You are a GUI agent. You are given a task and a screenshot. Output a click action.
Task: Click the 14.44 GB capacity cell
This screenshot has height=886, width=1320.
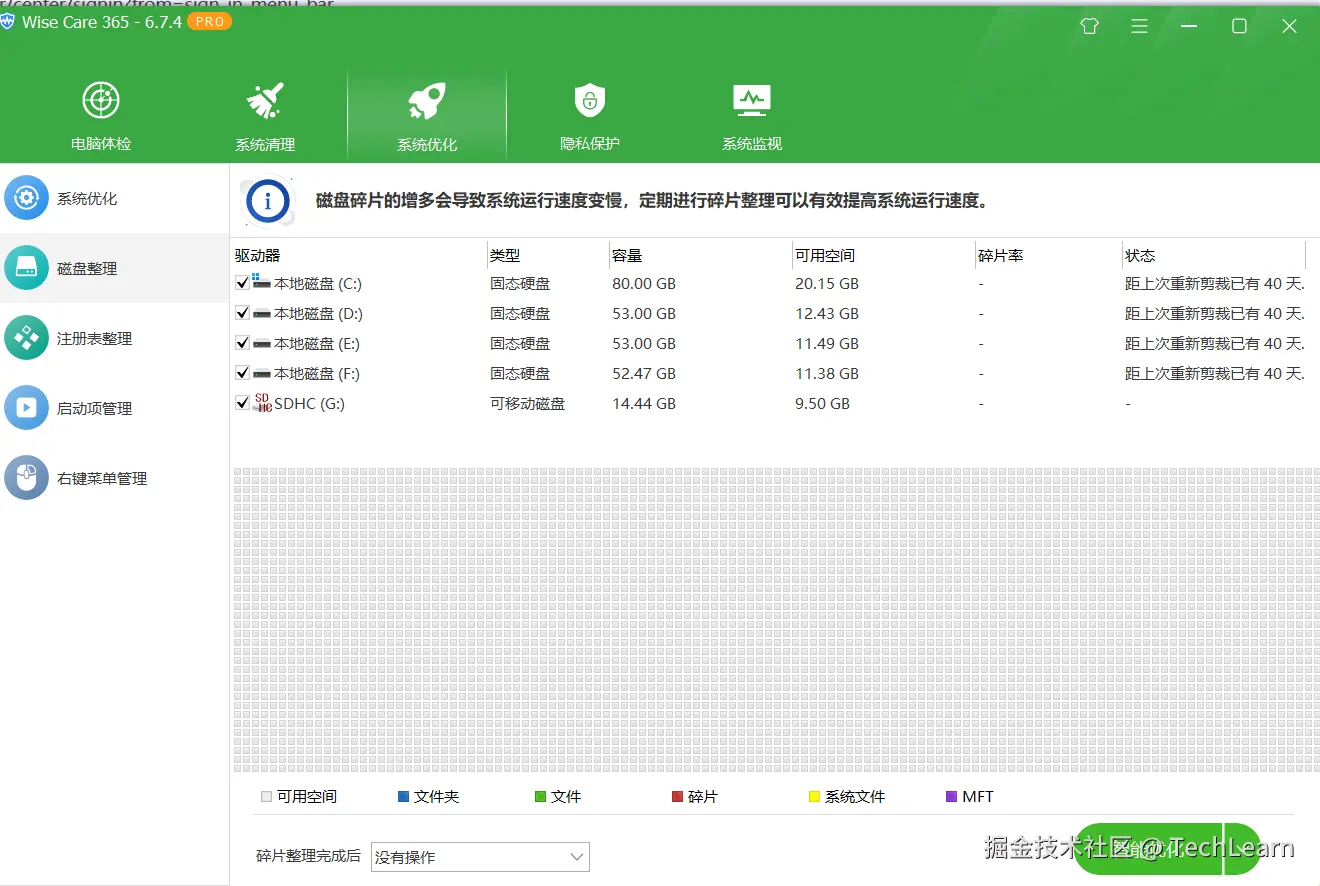(644, 404)
